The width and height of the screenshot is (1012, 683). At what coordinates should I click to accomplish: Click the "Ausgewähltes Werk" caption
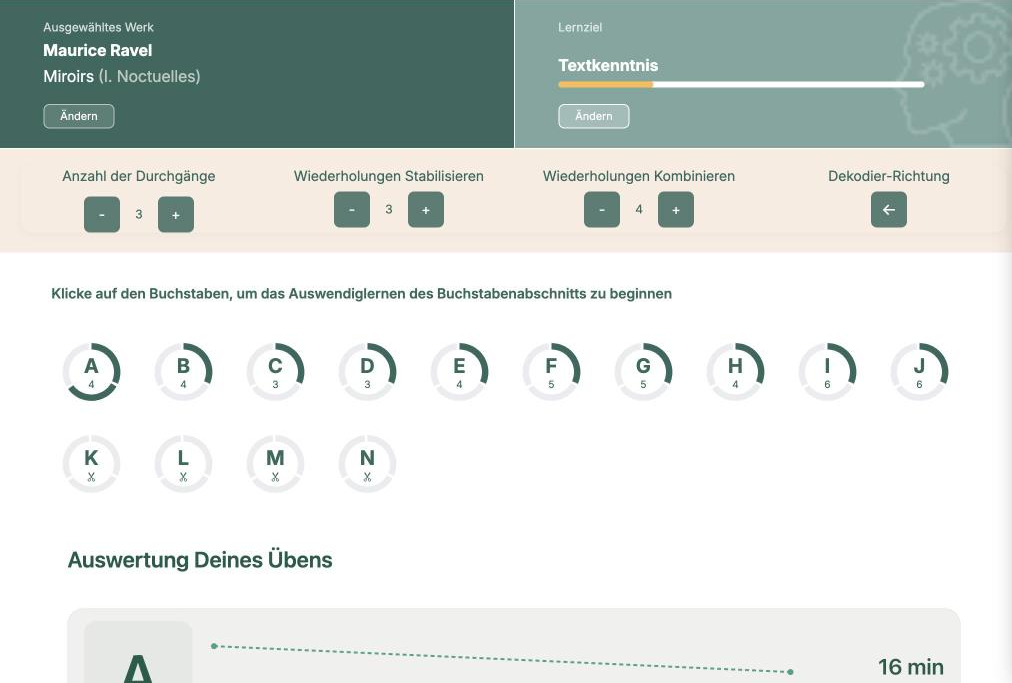pos(98,27)
